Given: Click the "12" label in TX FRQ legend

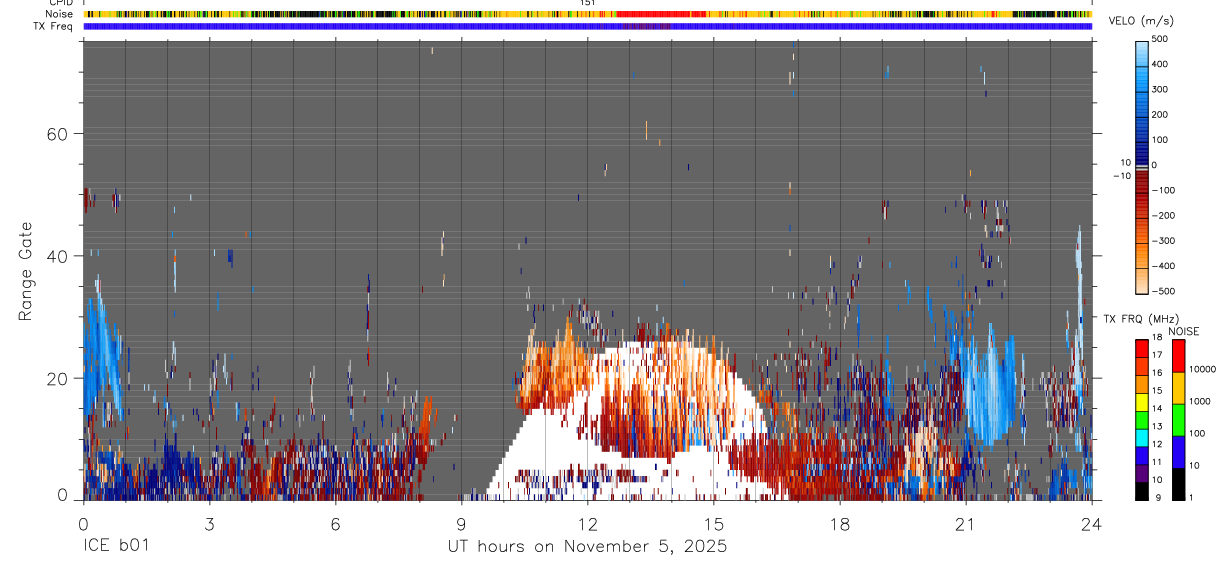Looking at the screenshot, I should (1157, 444).
